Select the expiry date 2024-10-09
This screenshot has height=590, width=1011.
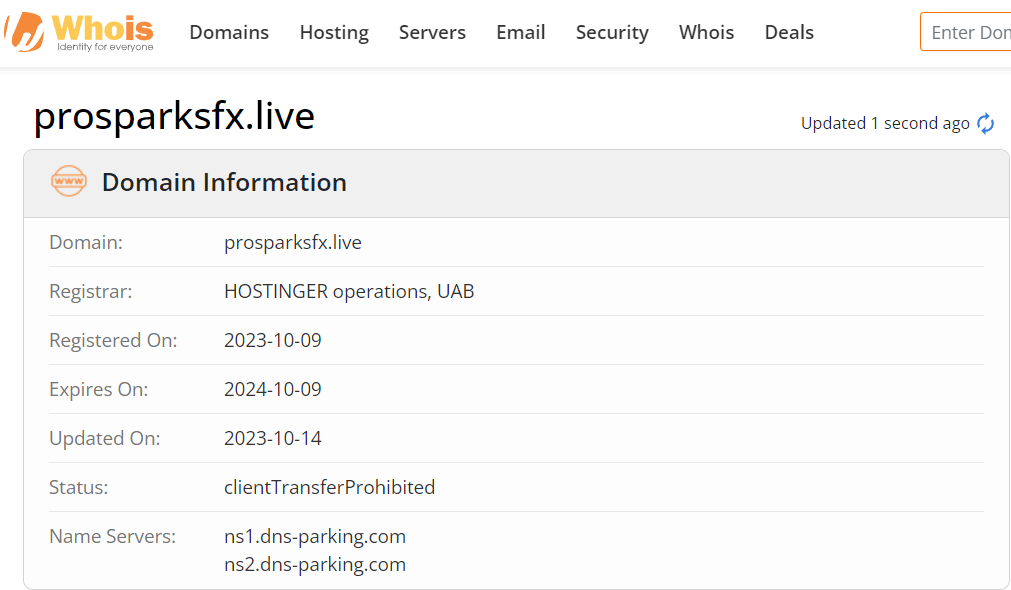tap(273, 389)
